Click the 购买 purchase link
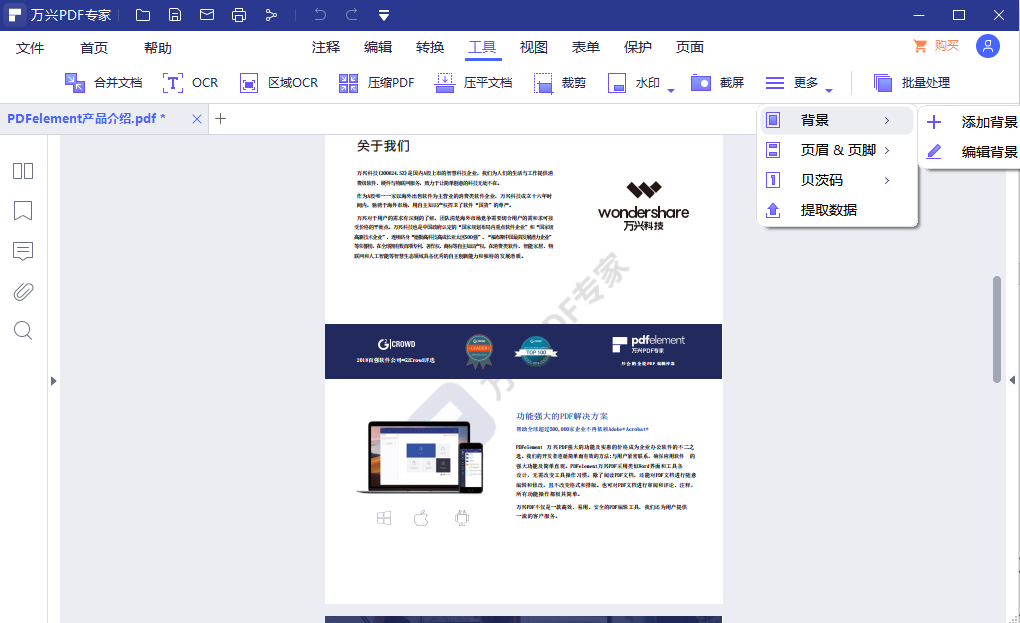 [936, 46]
